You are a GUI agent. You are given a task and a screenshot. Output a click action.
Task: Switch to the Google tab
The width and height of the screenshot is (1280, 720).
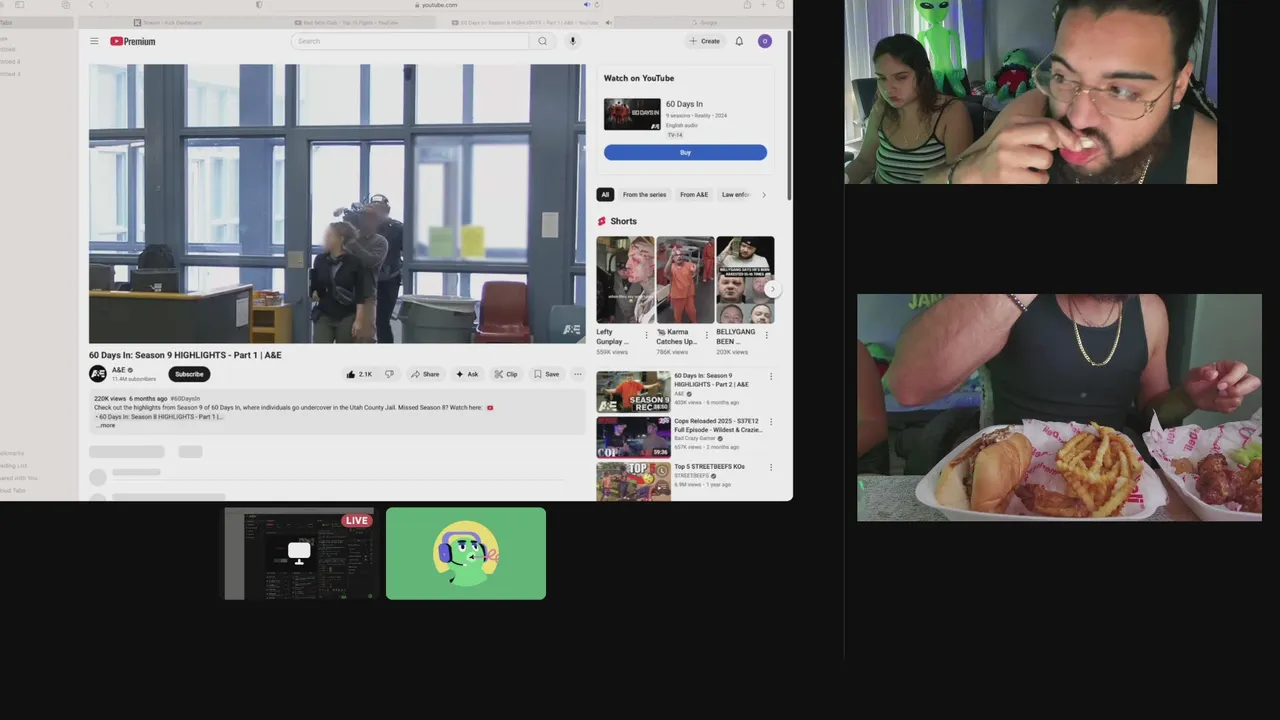pyautogui.click(x=704, y=22)
